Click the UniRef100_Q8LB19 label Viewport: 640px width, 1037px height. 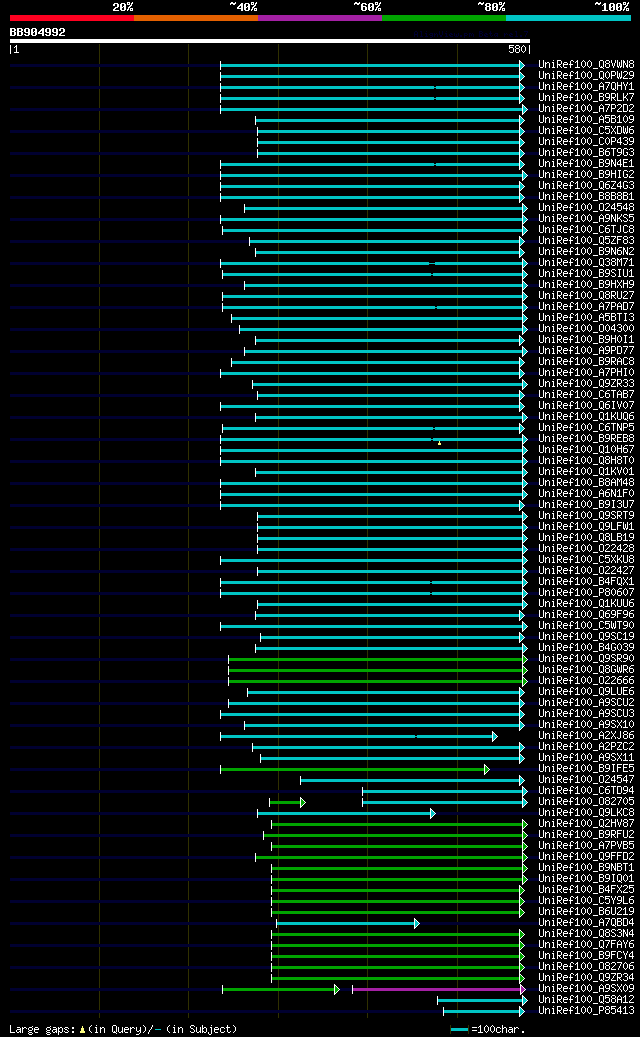(x=586, y=538)
